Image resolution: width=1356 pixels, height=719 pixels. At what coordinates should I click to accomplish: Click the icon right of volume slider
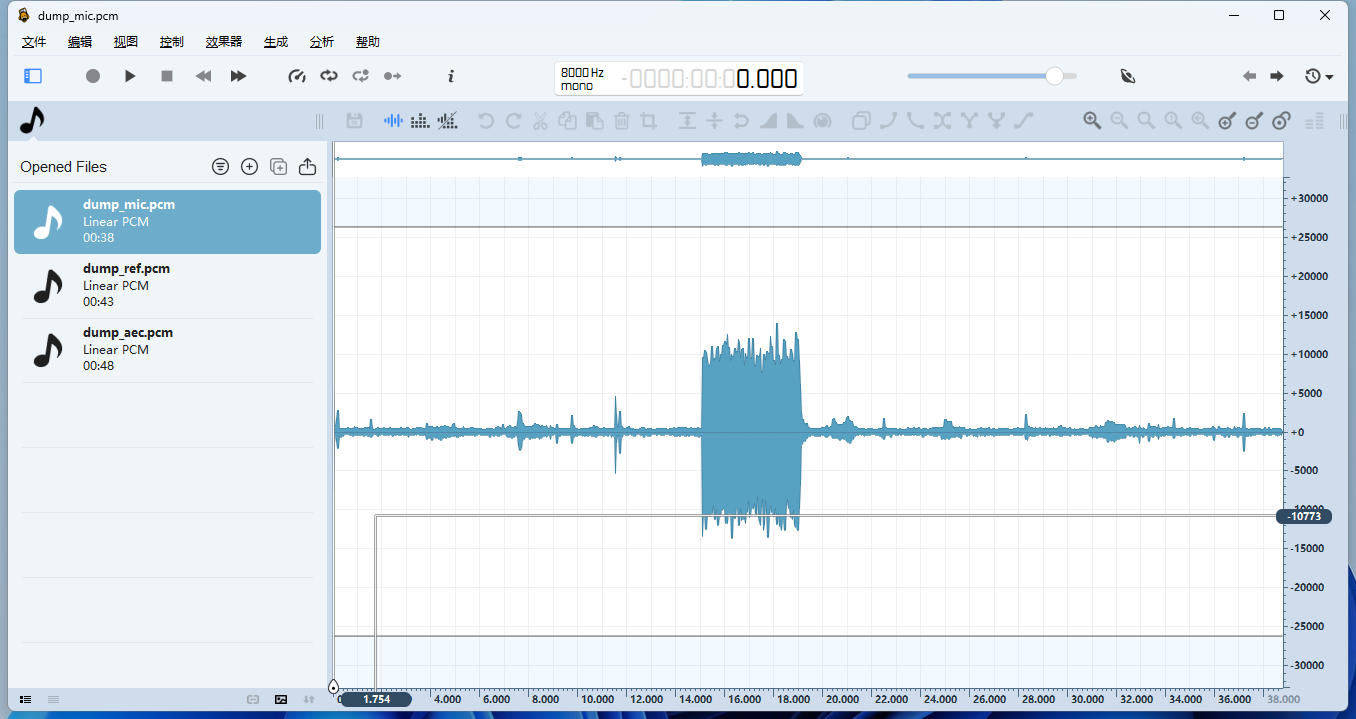(1129, 76)
